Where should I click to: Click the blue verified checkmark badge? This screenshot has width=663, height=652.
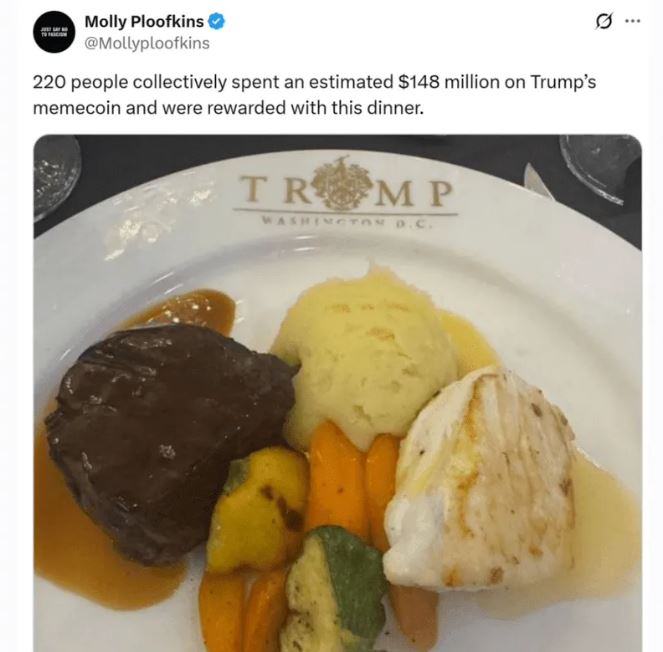(x=216, y=21)
